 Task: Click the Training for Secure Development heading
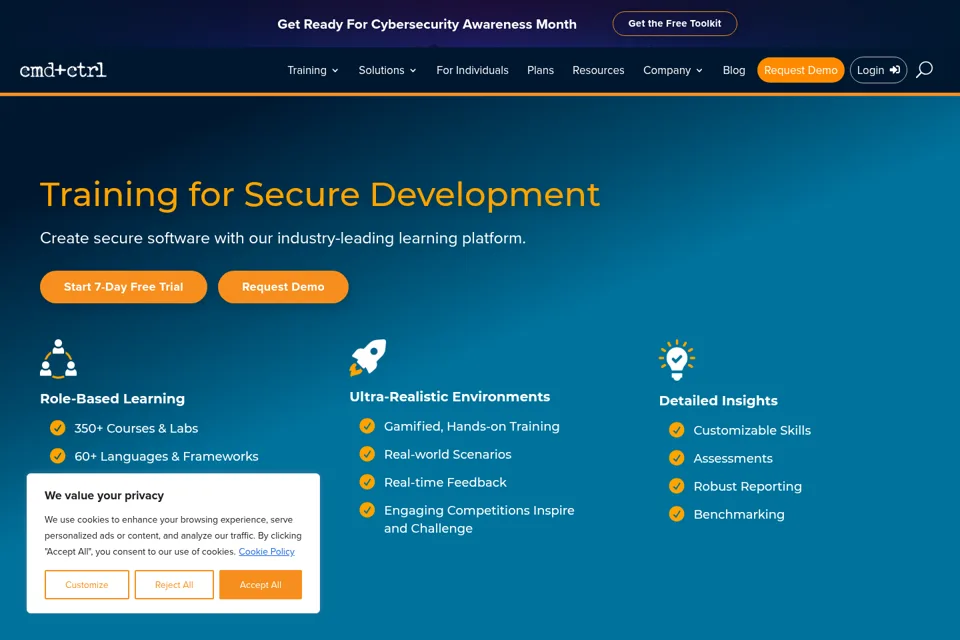[320, 195]
